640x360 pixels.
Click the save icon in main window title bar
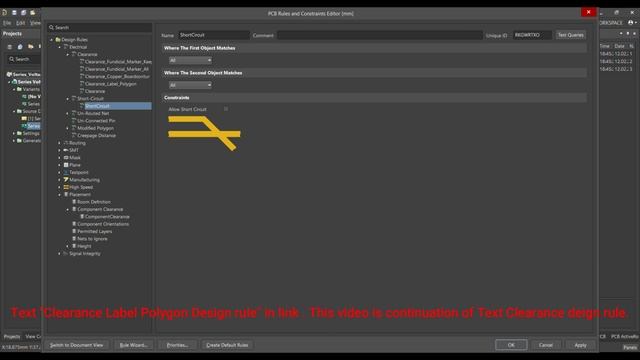(x=14, y=13)
